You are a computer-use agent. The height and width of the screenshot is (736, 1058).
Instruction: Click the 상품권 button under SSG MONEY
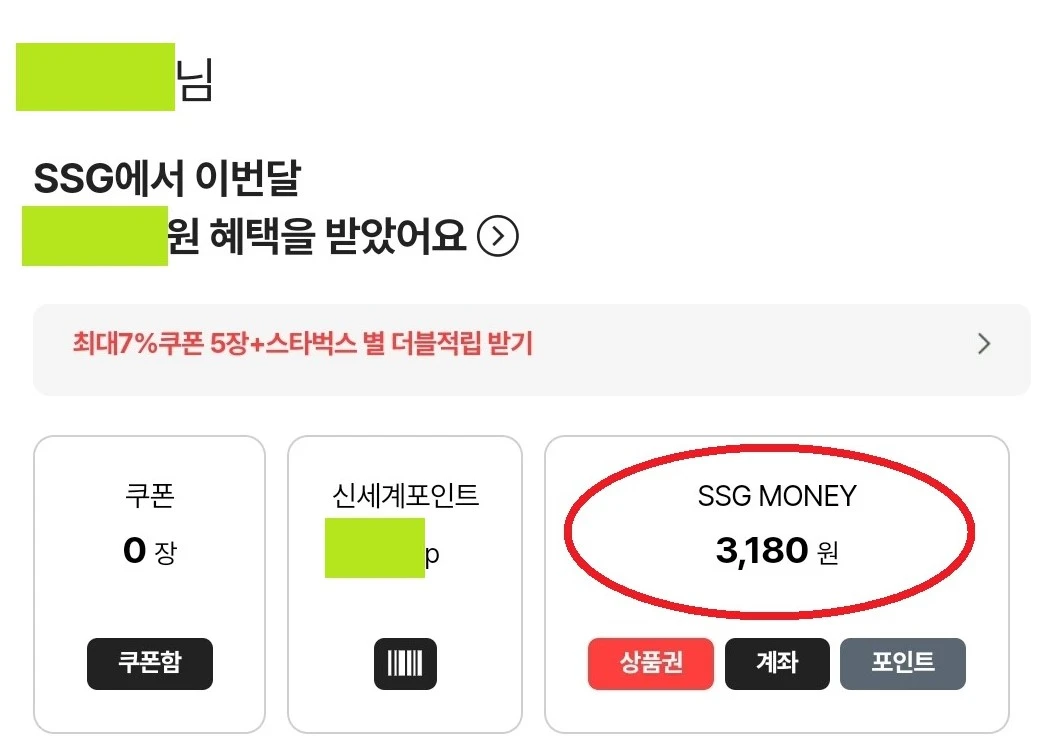click(x=651, y=663)
